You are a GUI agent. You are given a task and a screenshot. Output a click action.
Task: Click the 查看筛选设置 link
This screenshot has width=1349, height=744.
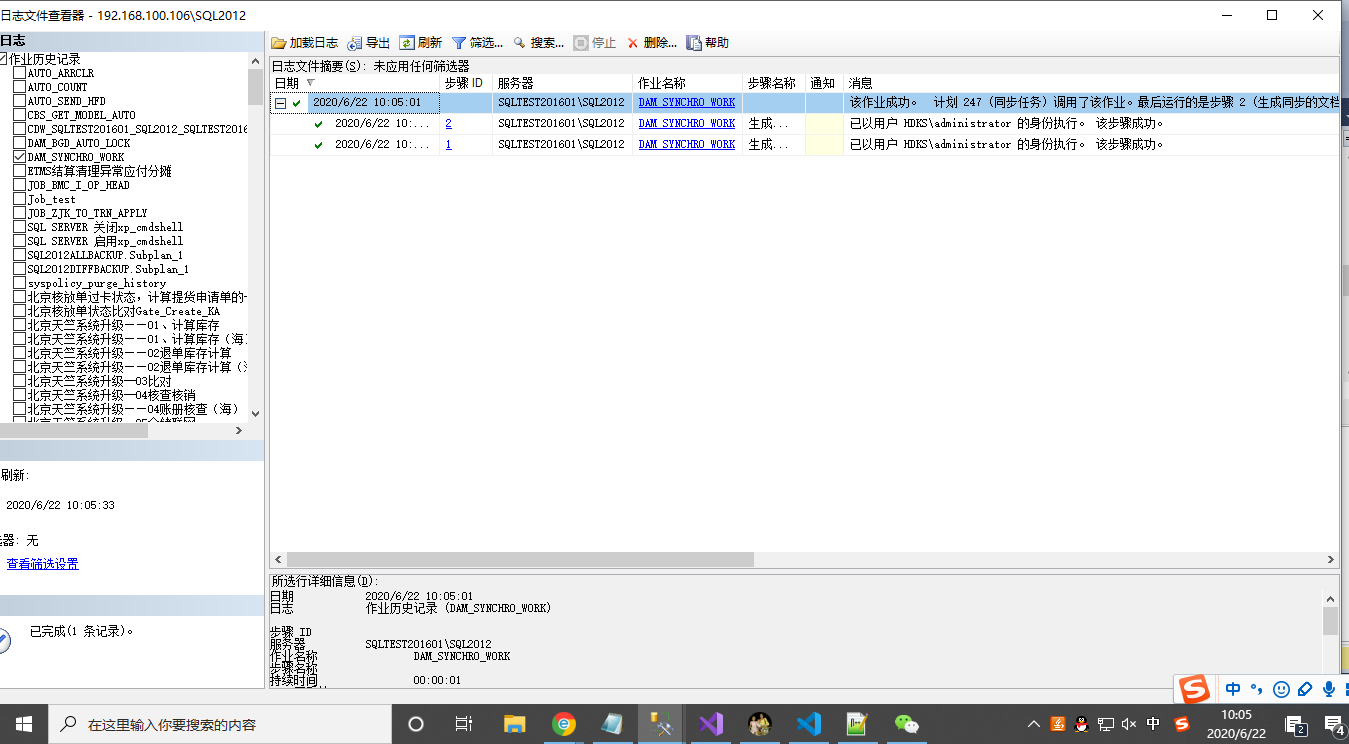(x=42, y=564)
